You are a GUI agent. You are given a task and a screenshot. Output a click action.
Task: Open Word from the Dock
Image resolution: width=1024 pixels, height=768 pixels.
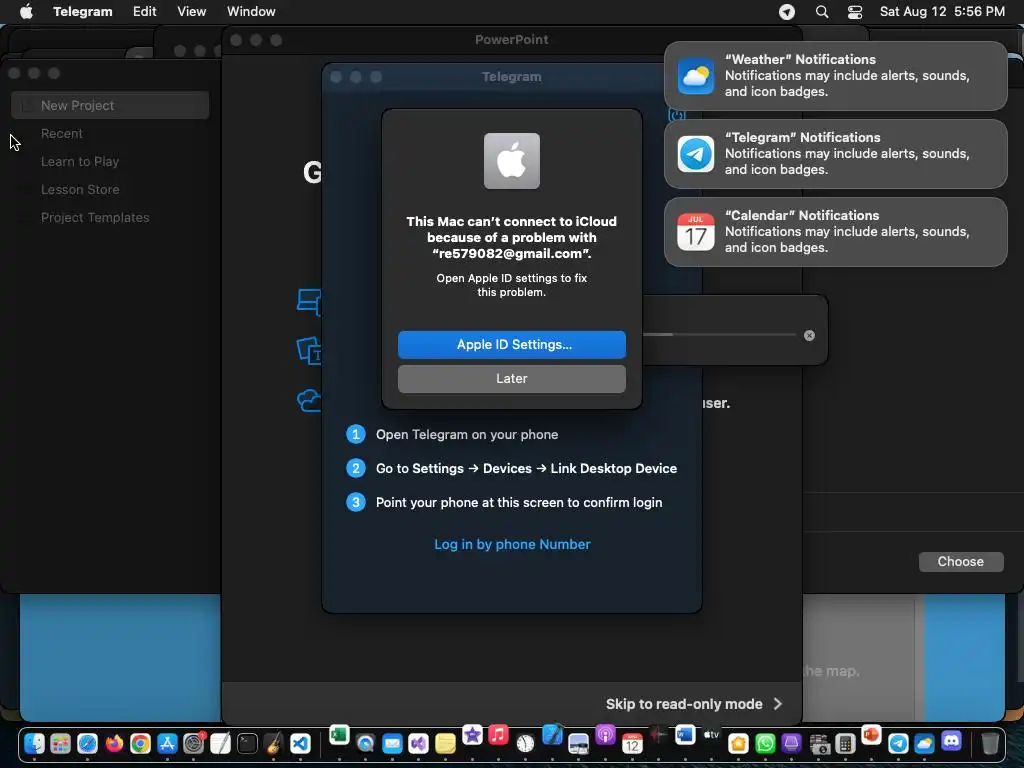tap(685, 735)
